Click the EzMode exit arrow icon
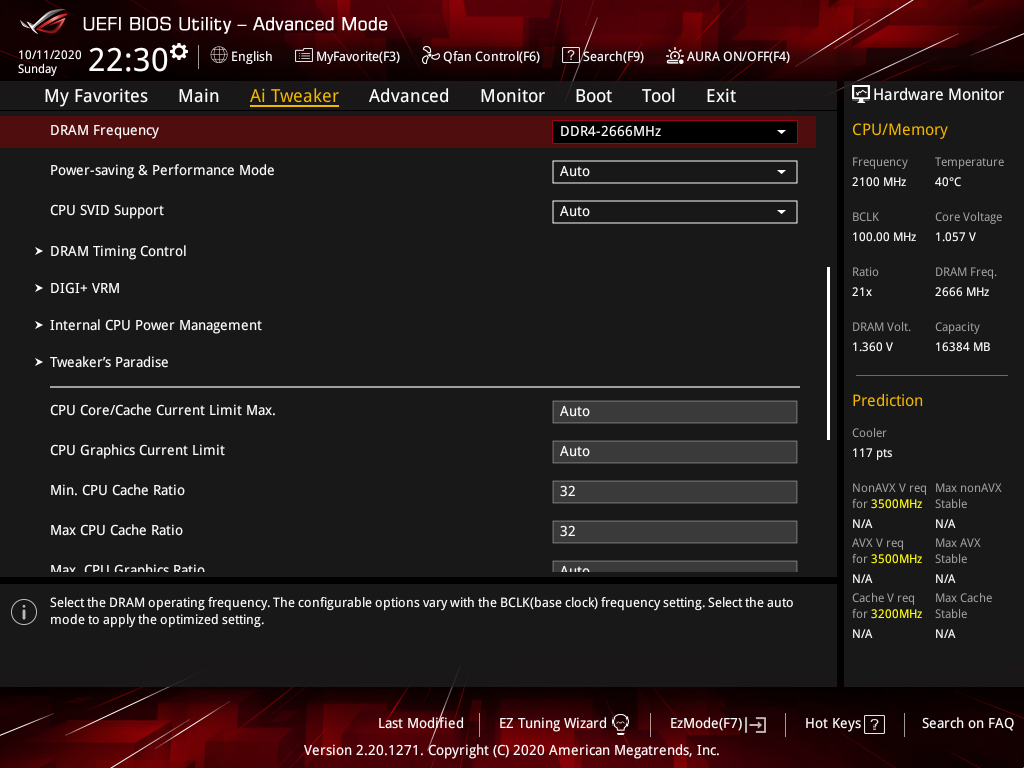 pyautogui.click(x=756, y=724)
